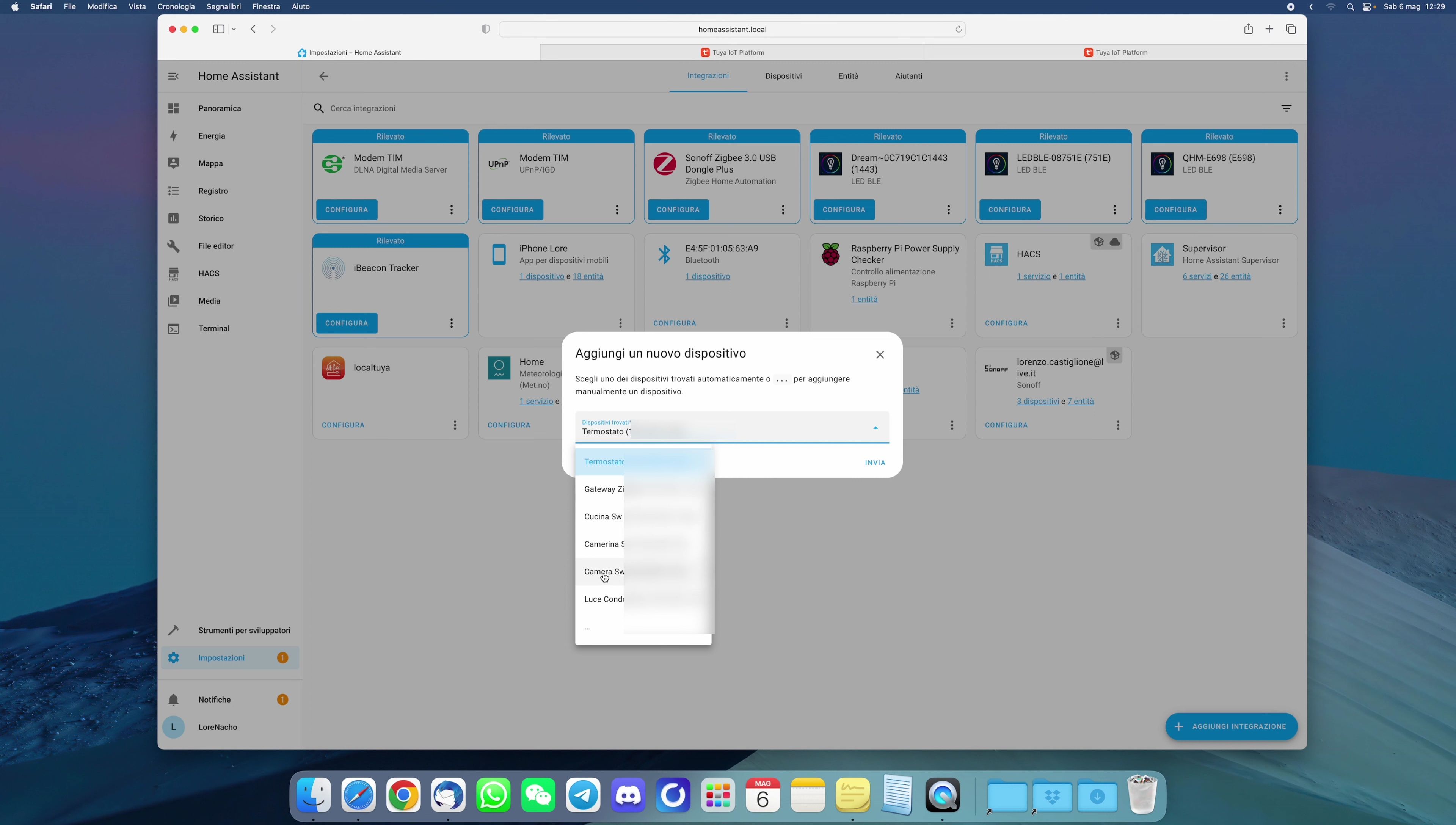Screen dimensions: 1456x825
Task: Open 18 entità link on iPhone Lore
Action: pyautogui.click(x=587, y=276)
